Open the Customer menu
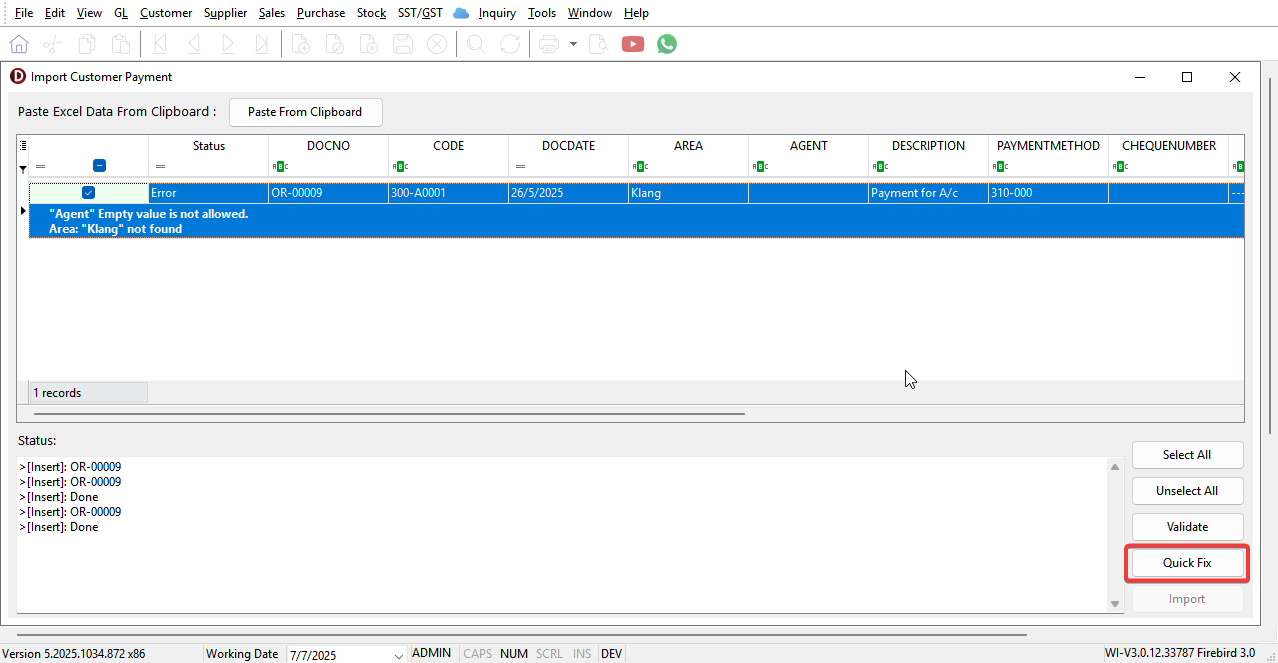The width and height of the screenshot is (1278, 663). (x=166, y=13)
